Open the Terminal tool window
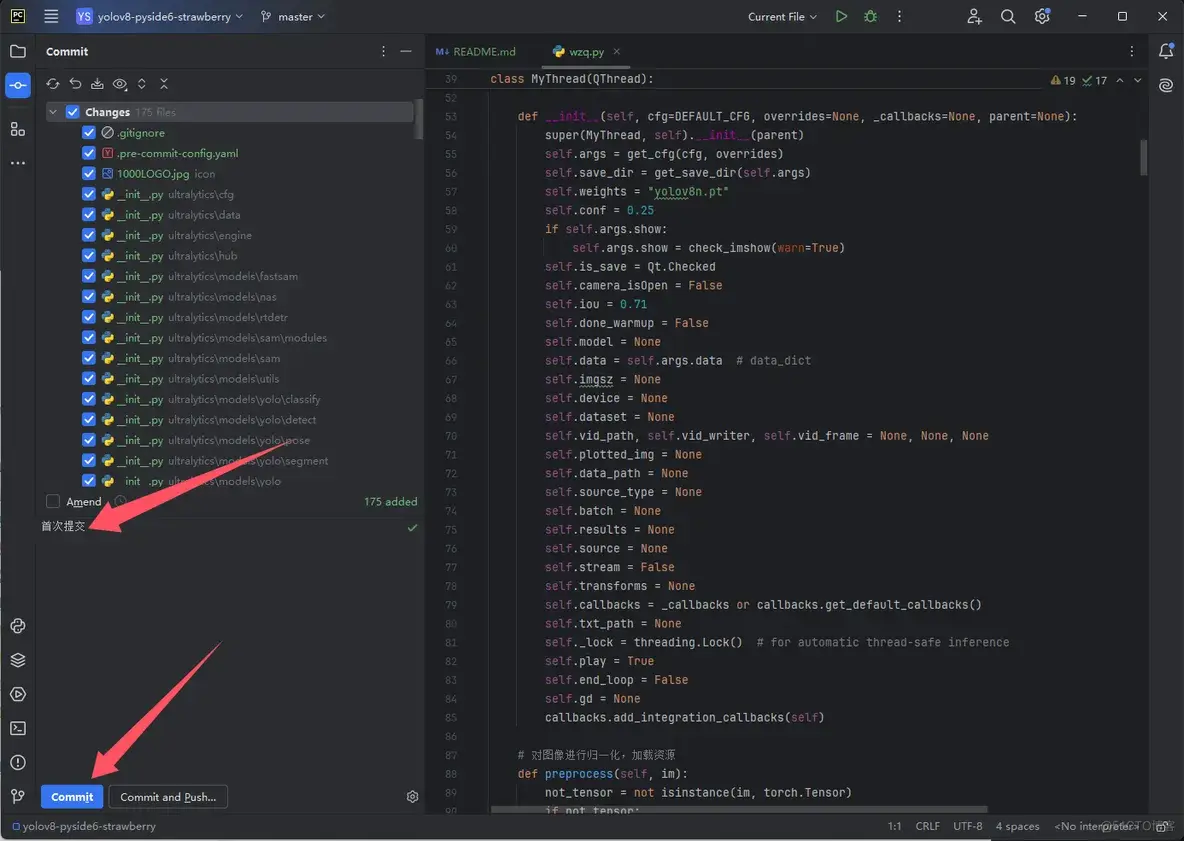The width and height of the screenshot is (1184, 841). coord(17,728)
